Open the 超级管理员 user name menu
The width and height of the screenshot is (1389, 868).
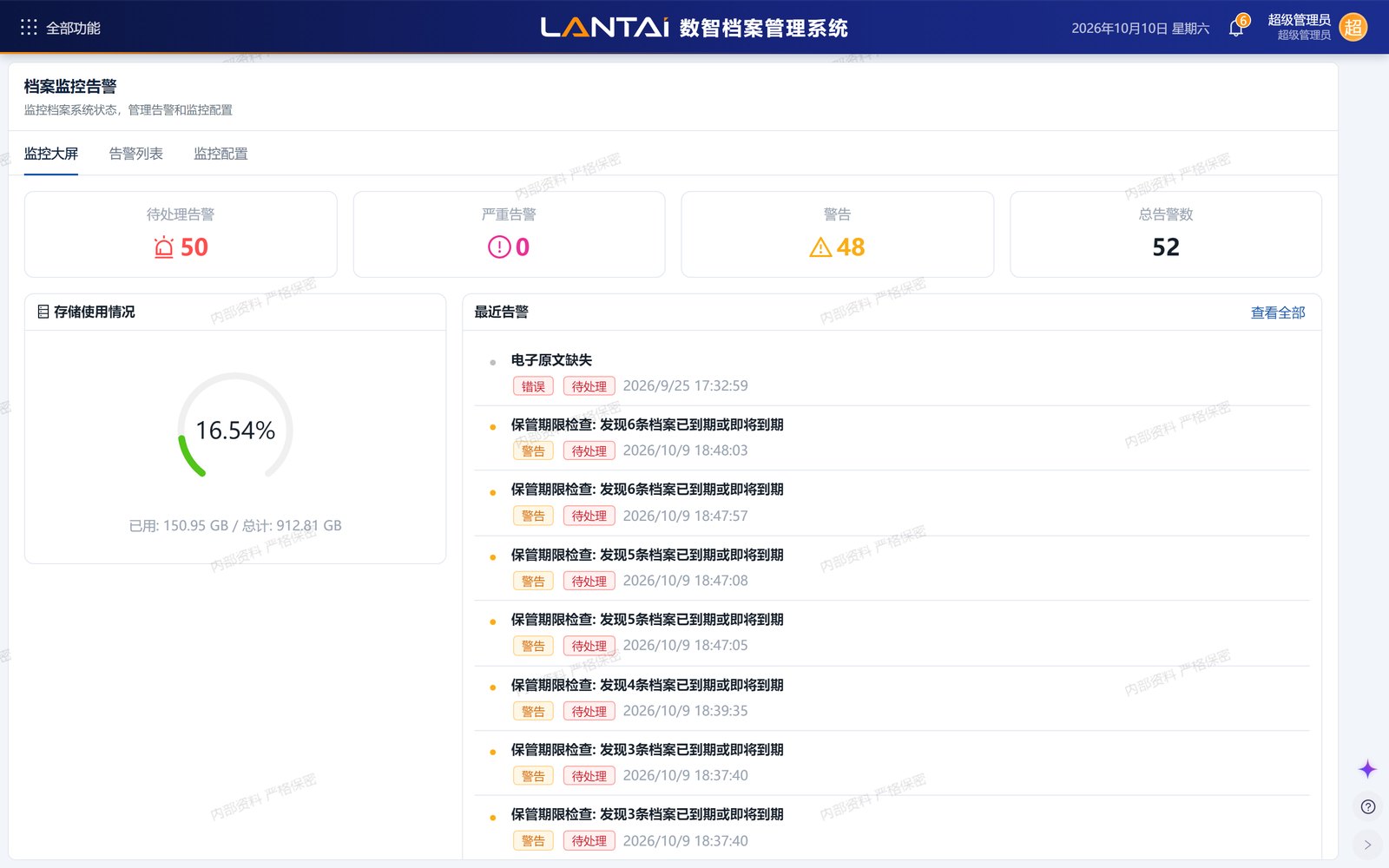(x=1299, y=20)
